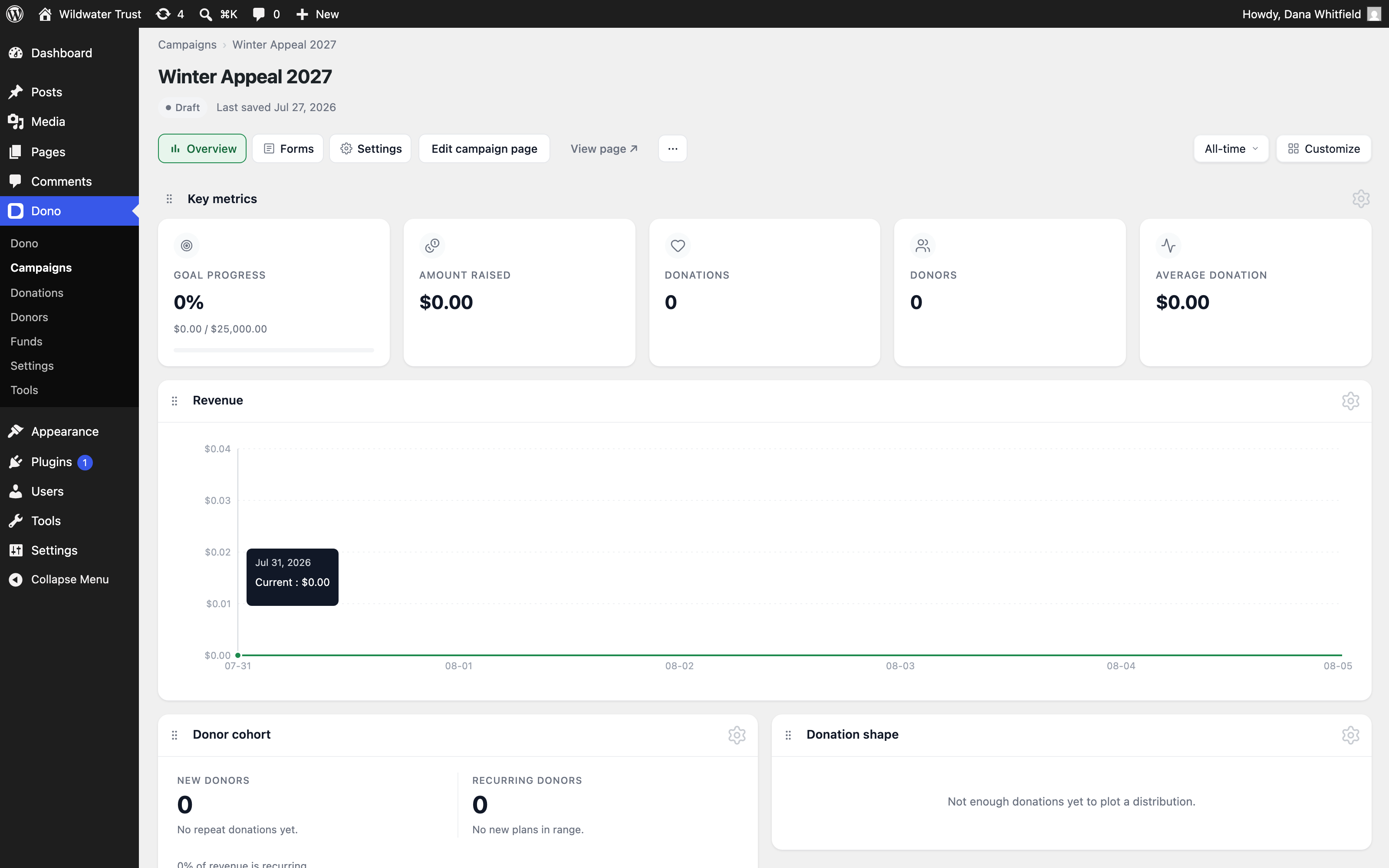
Task: Open the comments bubble in admin bar
Action: (267, 14)
